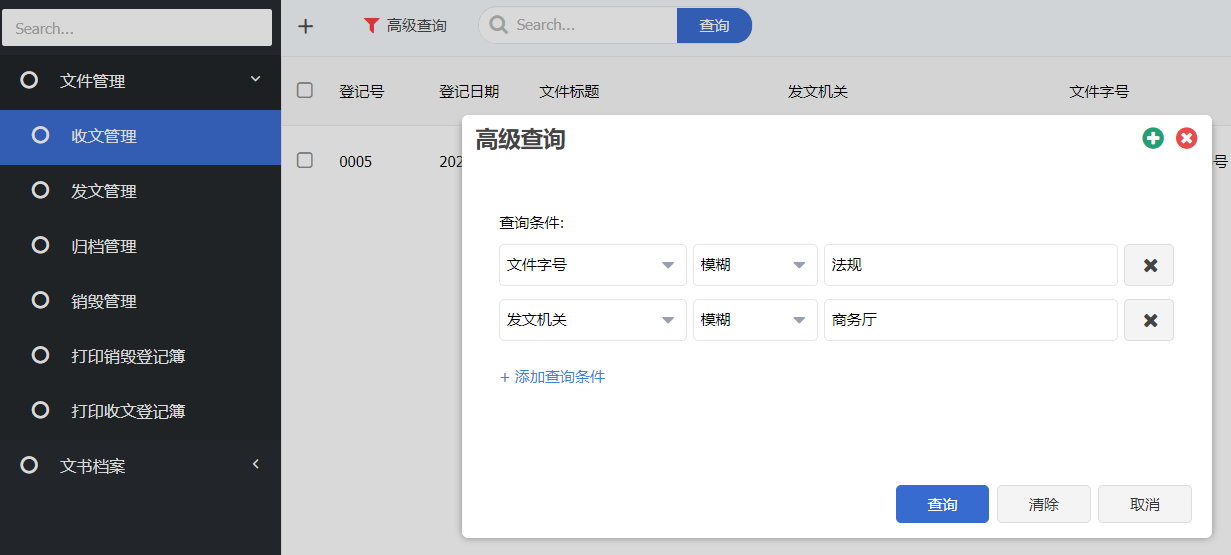Open the 模糊 dropdown in the 发文机关 row
The height and width of the screenshot is (555, 1231).
pos(755,320)
